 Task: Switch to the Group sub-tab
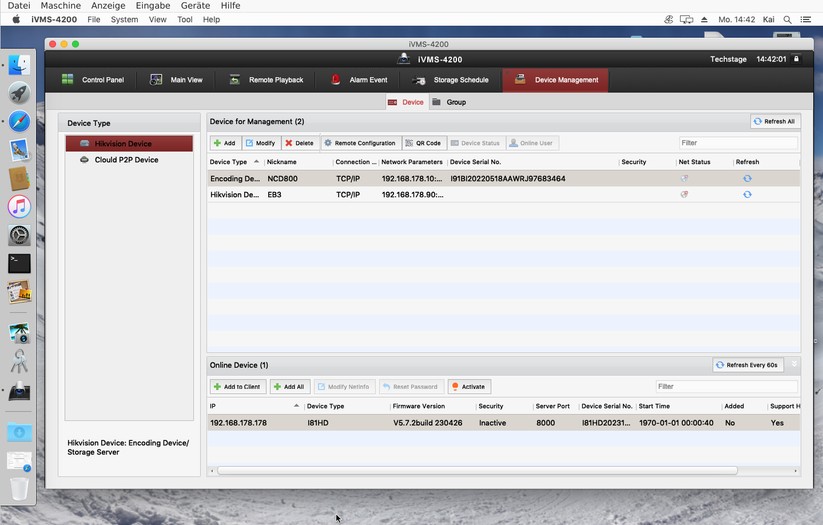[449, 102]
